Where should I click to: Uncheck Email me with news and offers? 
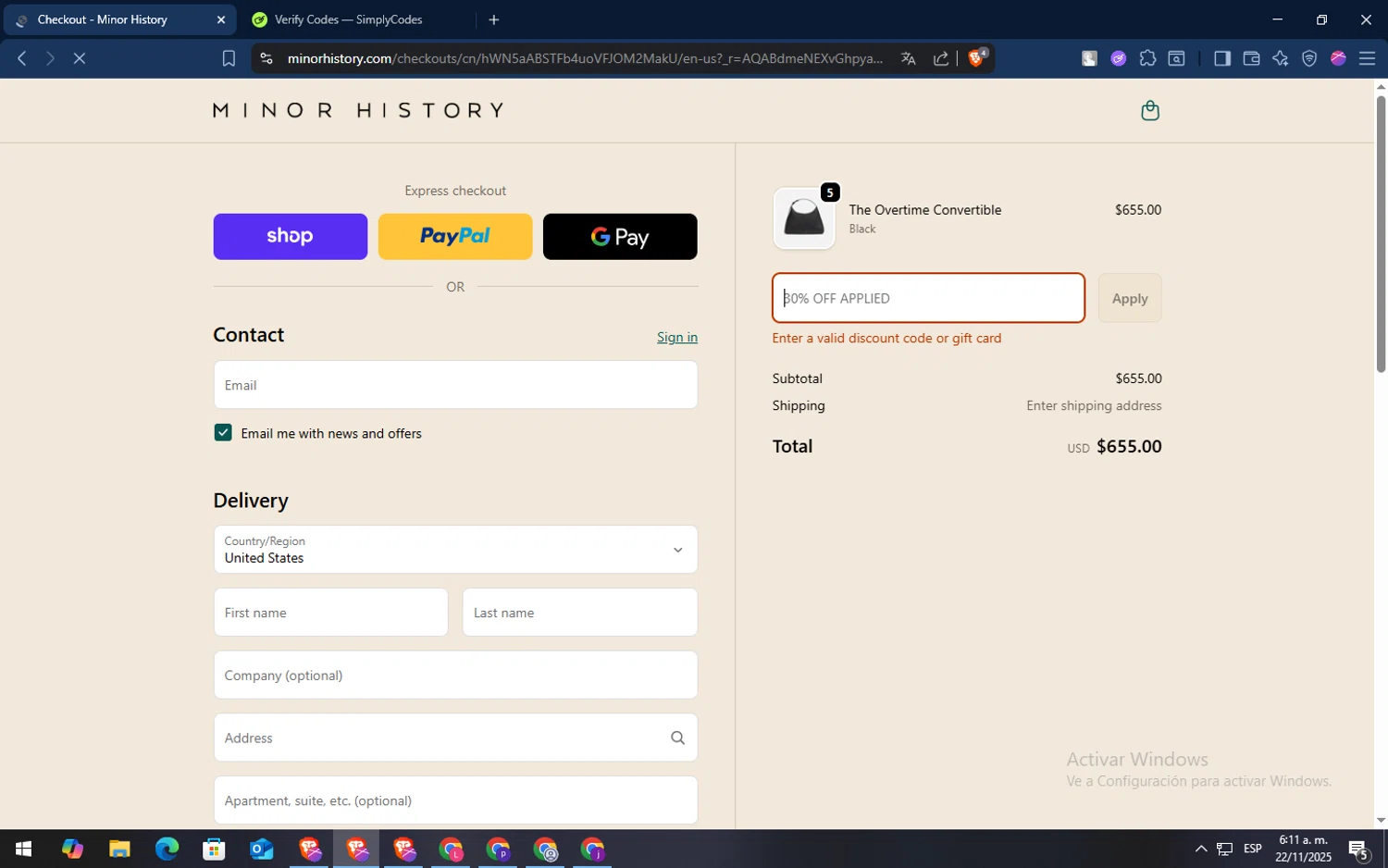pyautogui.click(x=223, y=433)
